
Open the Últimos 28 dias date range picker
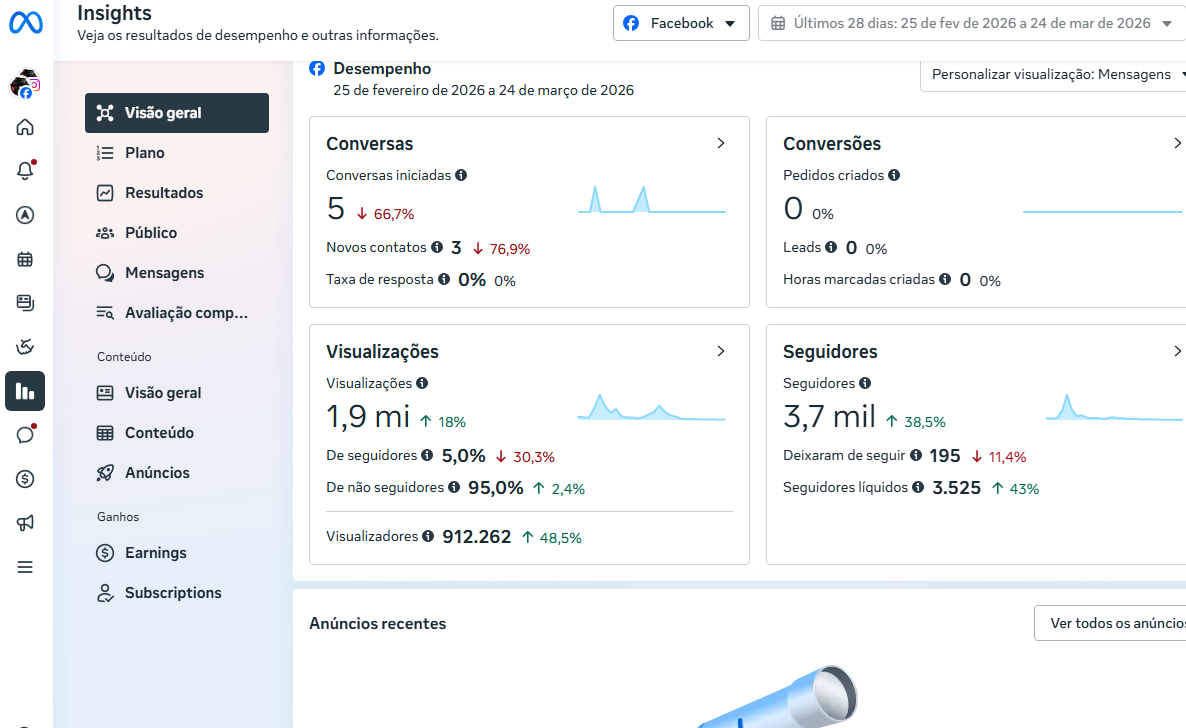973,23
